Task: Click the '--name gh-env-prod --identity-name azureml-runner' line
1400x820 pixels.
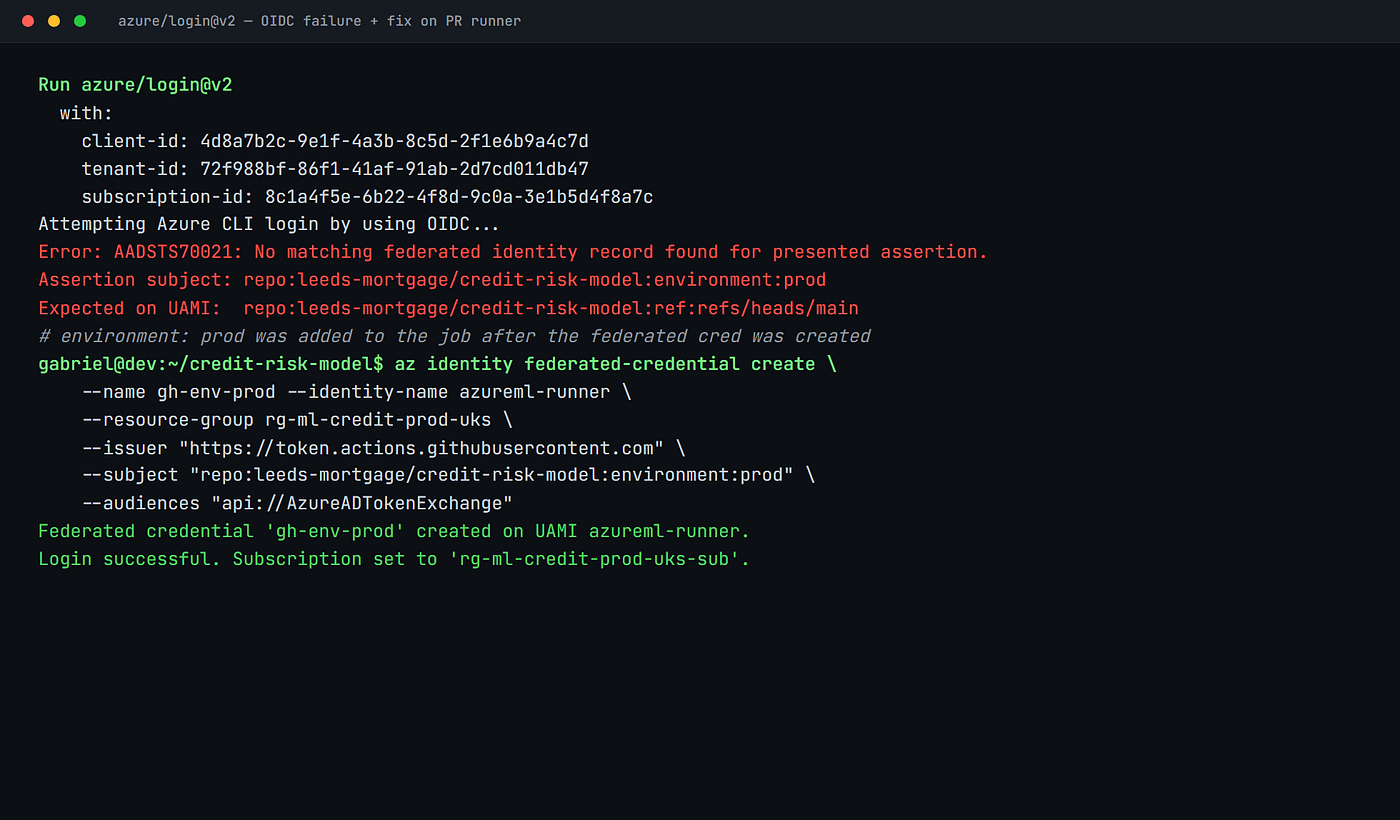Action: click(x=357, y=392)
